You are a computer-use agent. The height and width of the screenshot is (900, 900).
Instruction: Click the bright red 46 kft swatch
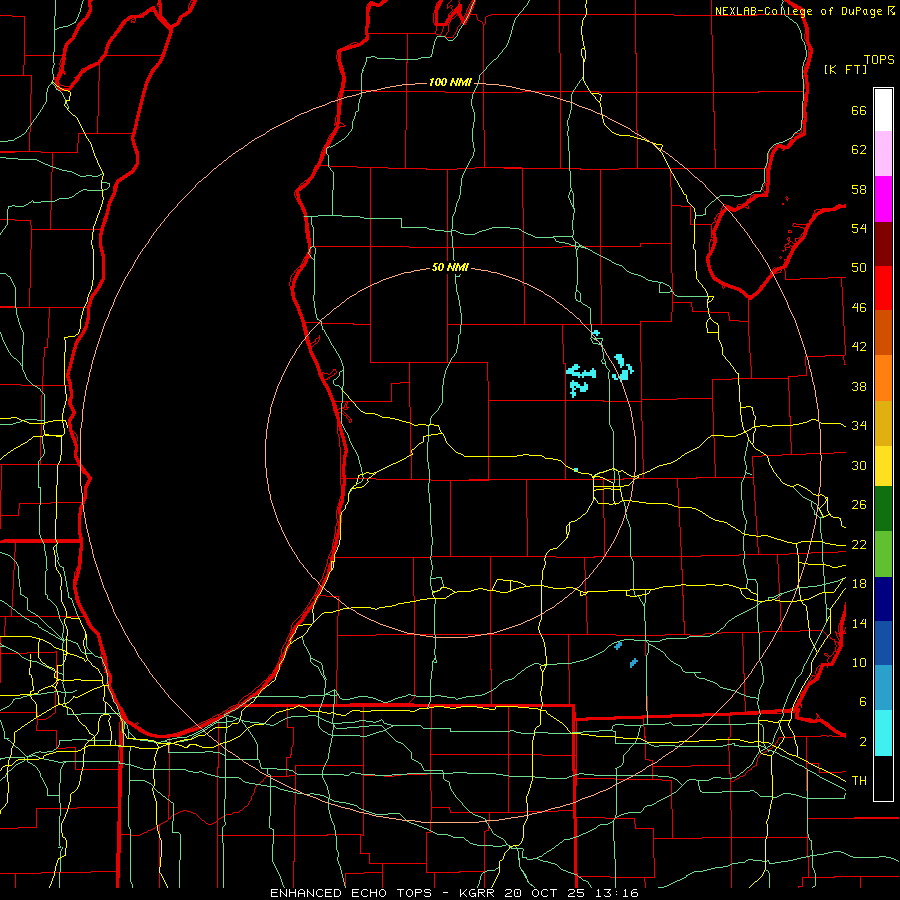coord(883,288)
